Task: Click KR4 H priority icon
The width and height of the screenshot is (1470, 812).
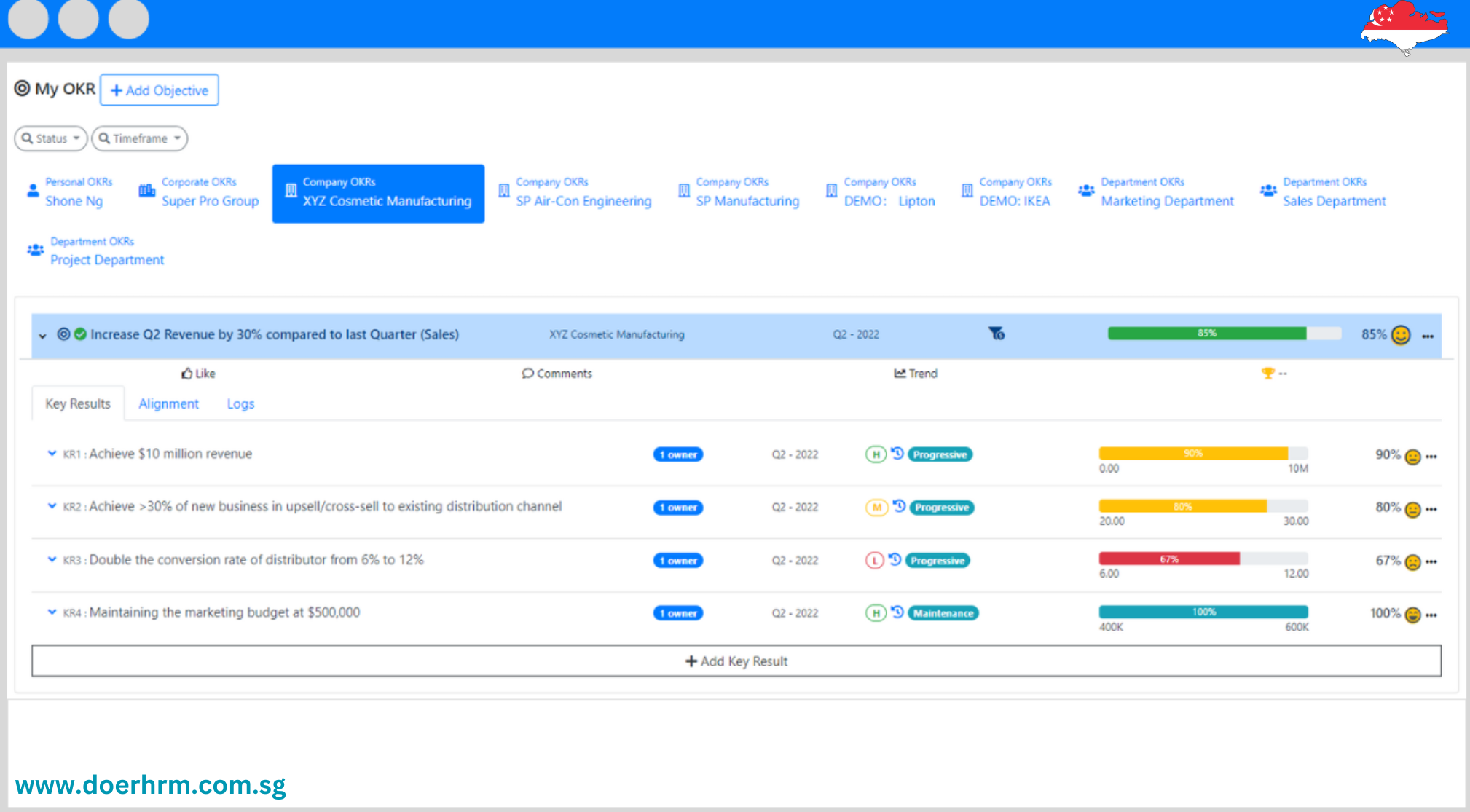Action: click(x=876, y=613)
